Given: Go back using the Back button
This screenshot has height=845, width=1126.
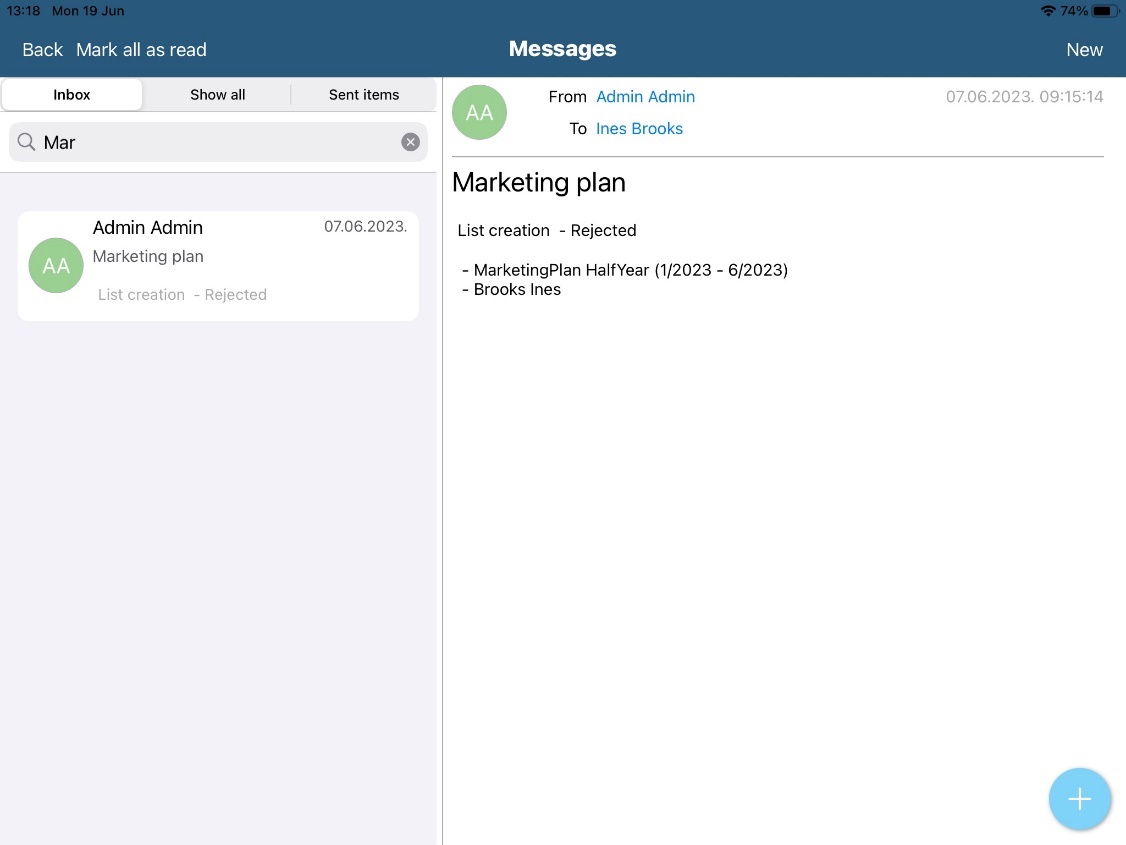Looking at the screenshot, I should tap(42, 50).
